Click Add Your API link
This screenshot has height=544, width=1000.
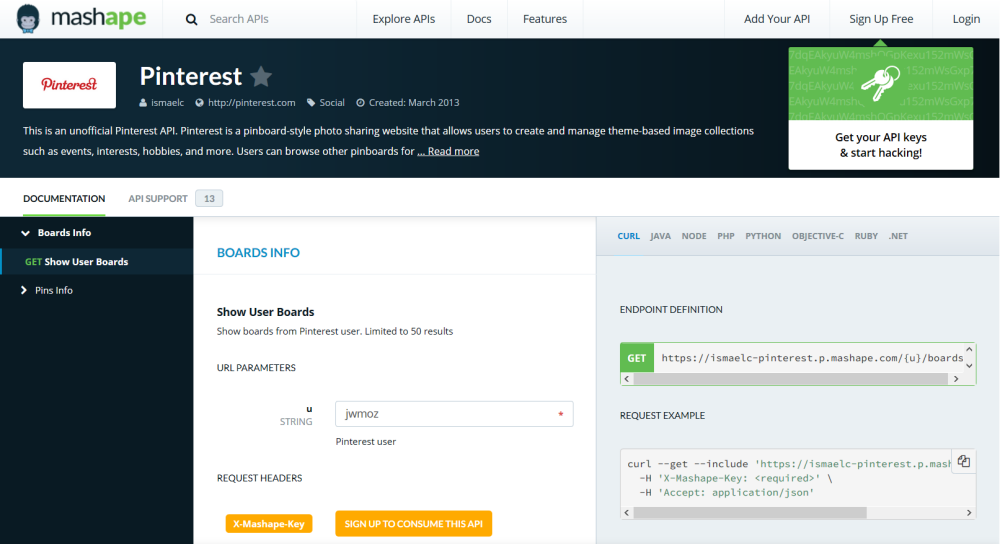(x=777, y=19)
